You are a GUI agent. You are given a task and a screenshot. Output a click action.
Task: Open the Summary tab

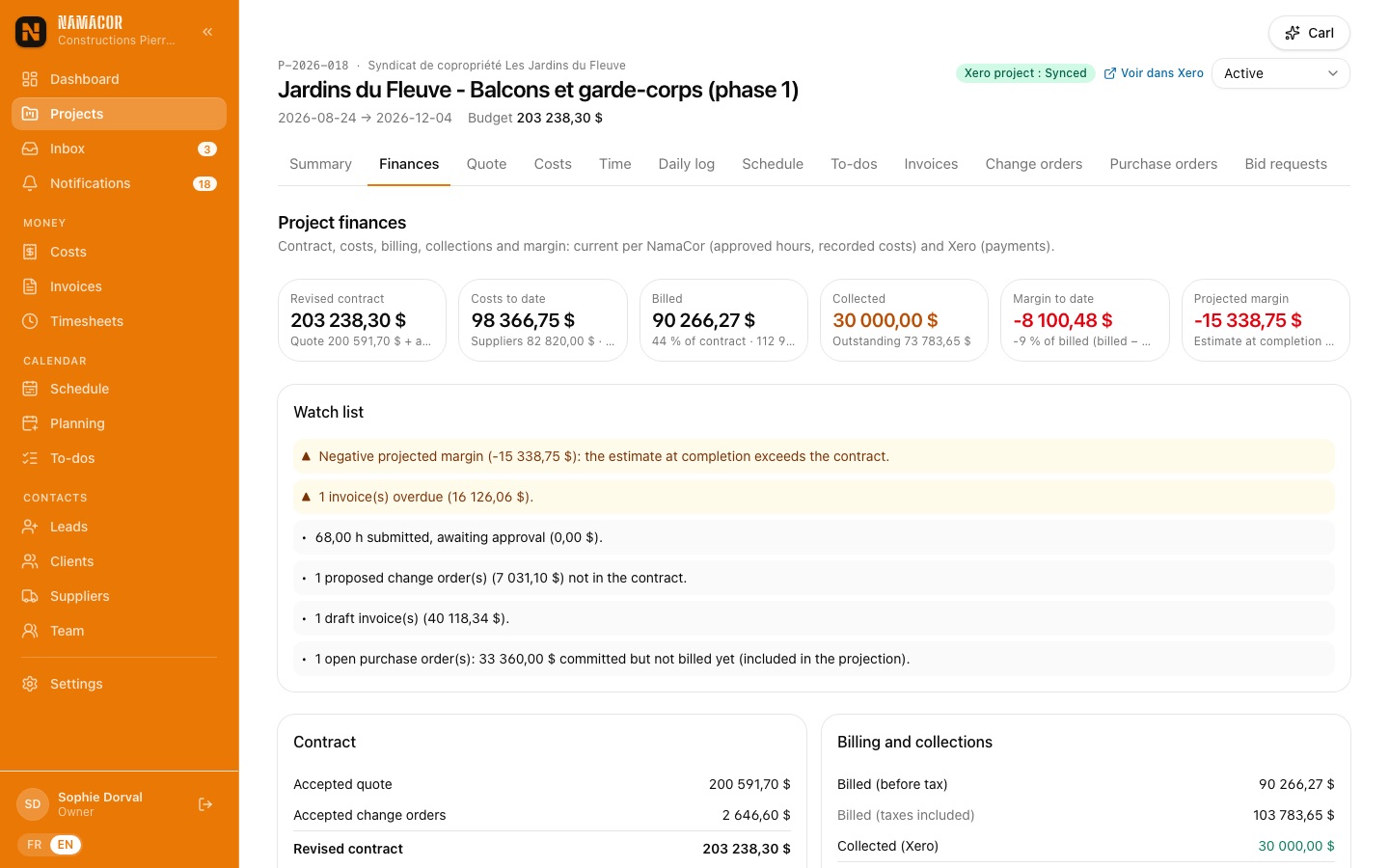(320, 164)
